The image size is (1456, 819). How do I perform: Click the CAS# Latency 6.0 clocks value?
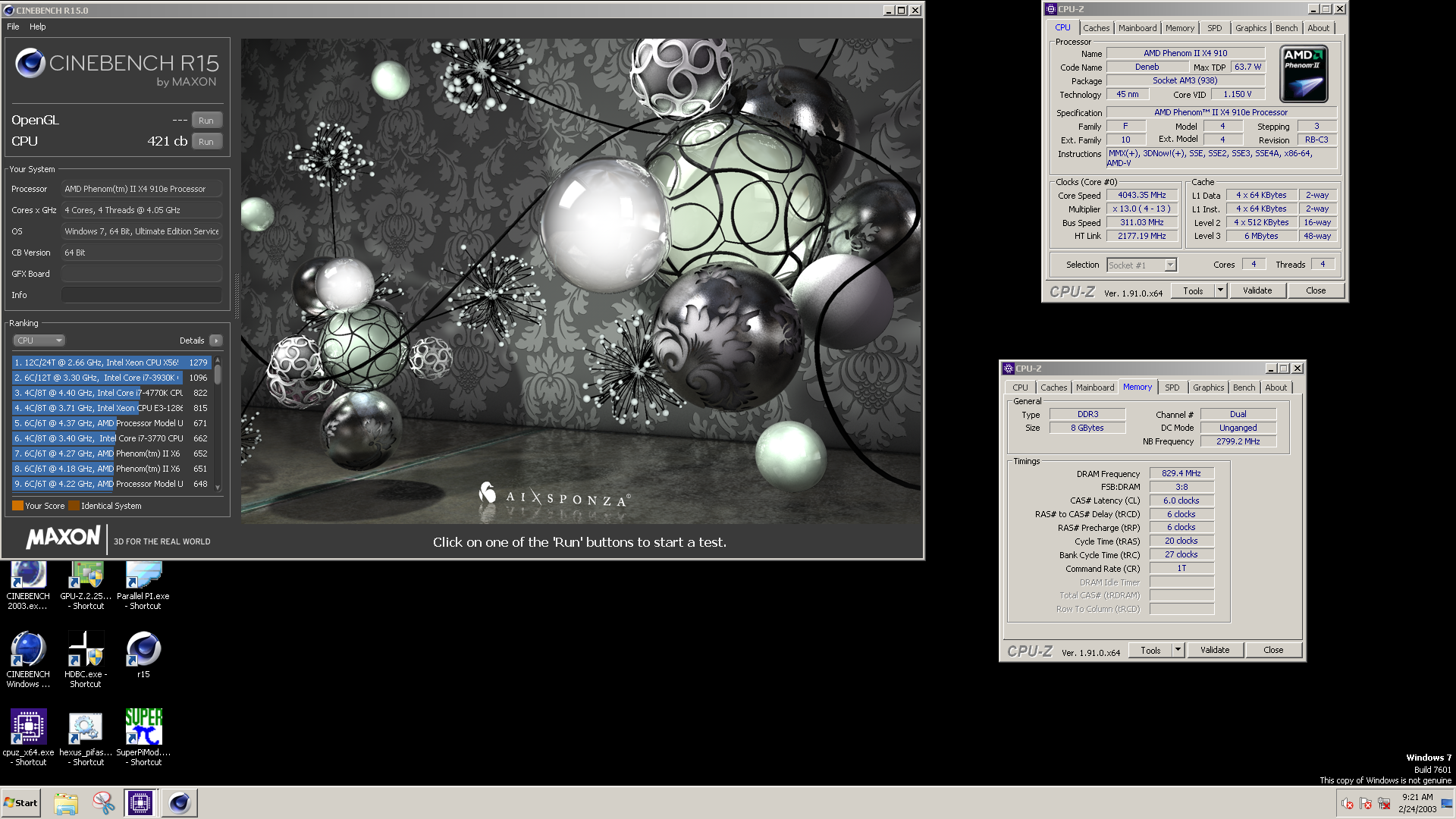tap(1181, 500)
